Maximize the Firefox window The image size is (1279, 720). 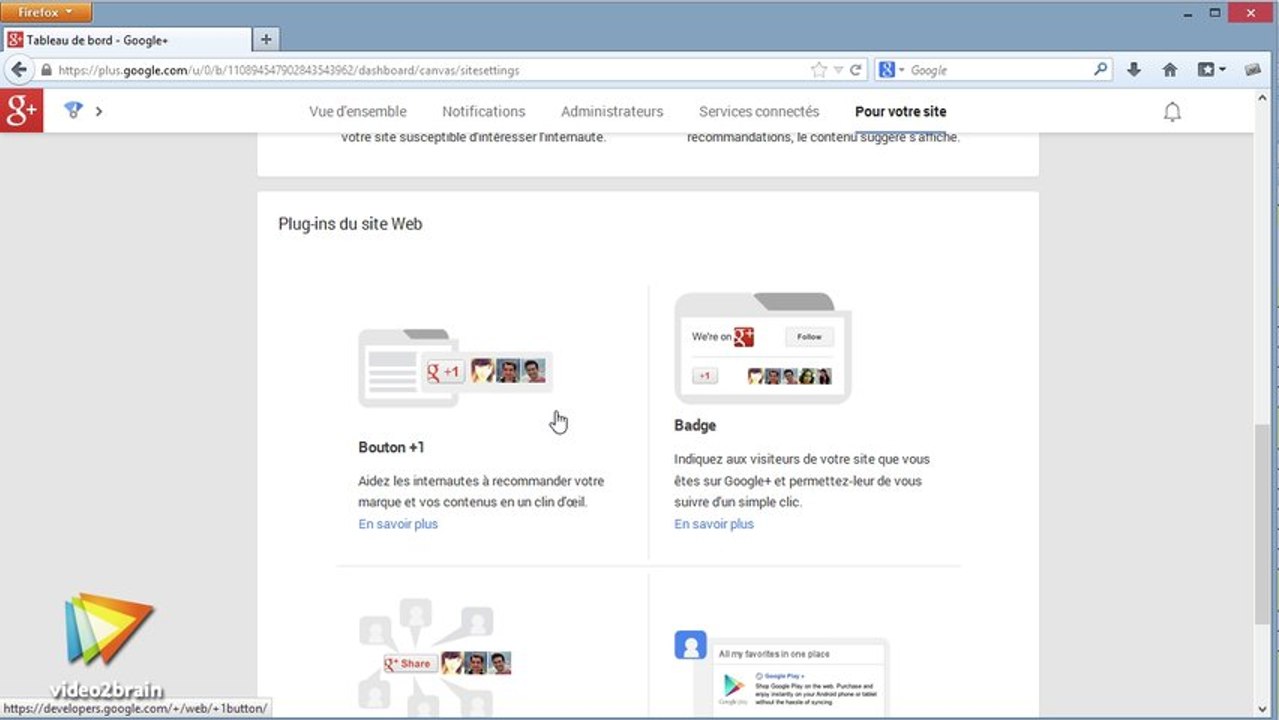click(1215, 13)
